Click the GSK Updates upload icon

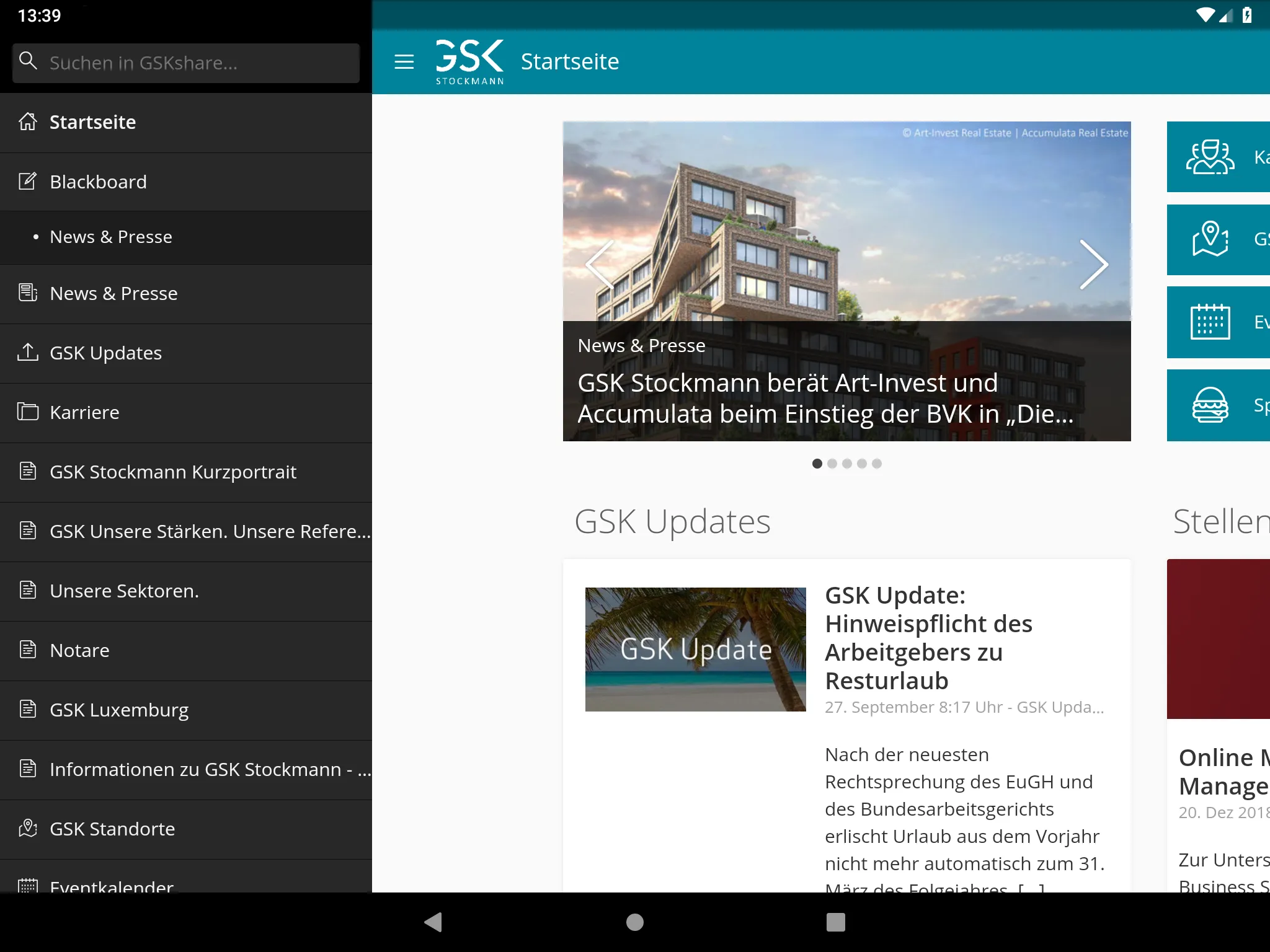click(x=28, y=352)
